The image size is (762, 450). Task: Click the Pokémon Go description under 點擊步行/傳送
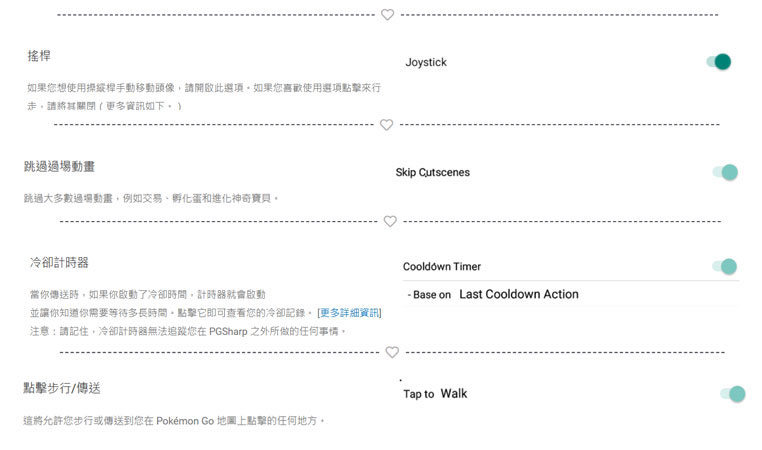pos(175,420)
